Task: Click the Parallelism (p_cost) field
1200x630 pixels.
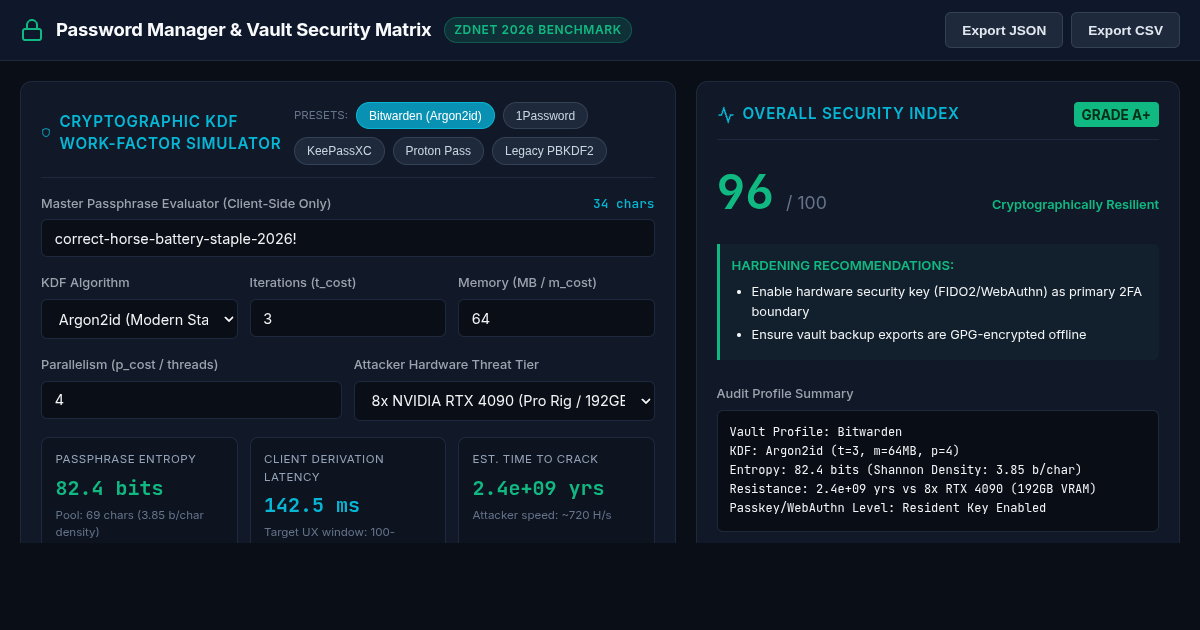Action: [191, 400]
